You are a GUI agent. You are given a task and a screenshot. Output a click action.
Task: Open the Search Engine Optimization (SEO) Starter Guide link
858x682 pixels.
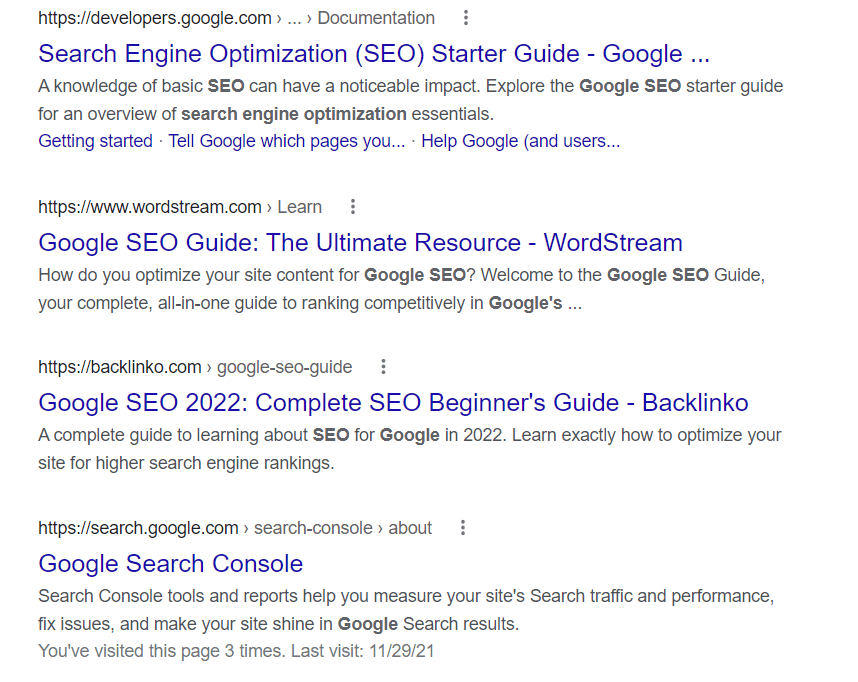(x=373, y=53)
